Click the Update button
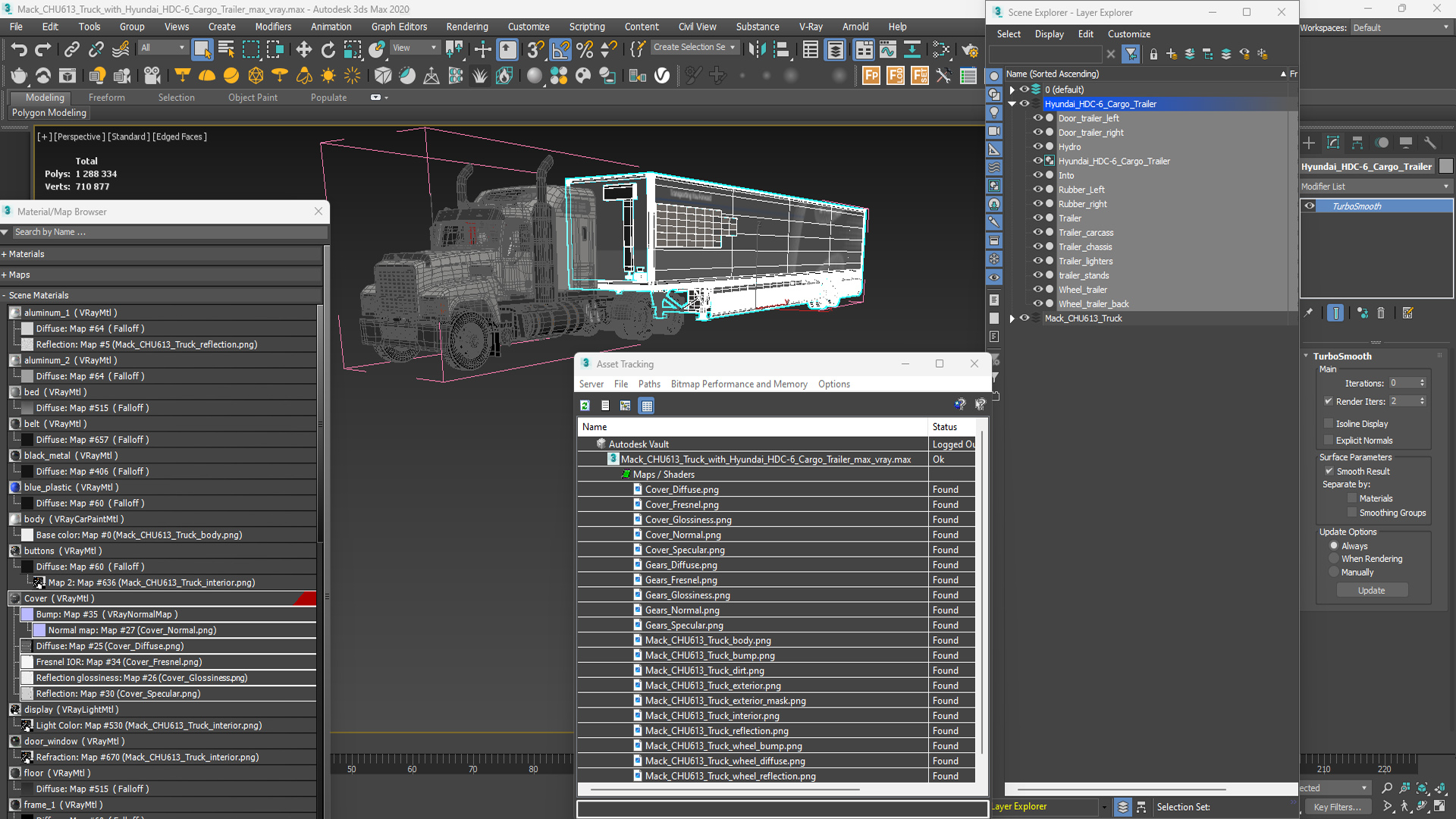The image size is (1456, 819). [1372, 590]
